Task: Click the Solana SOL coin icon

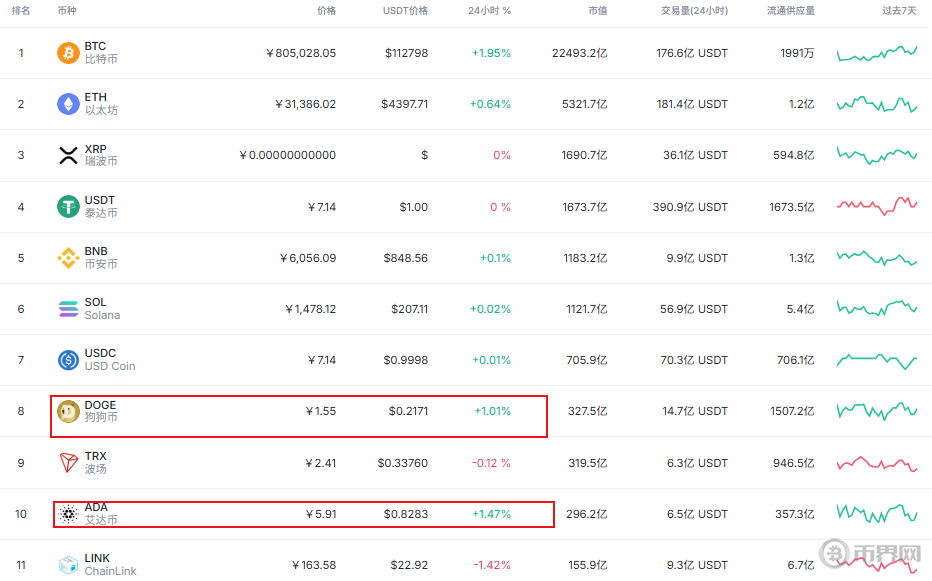Action: (68, 309)
